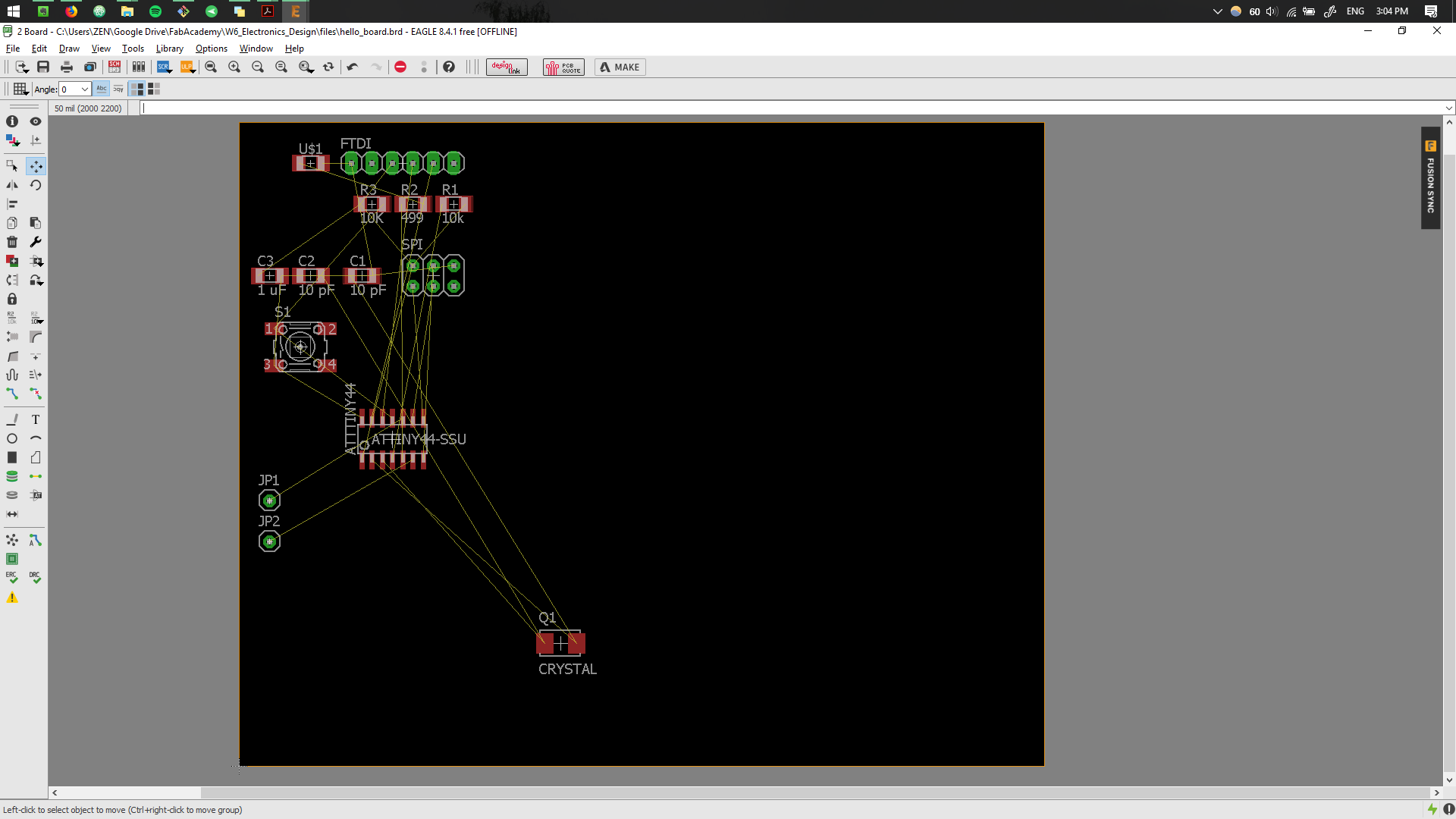This screenshot has height=819, width=1456.
Task: Zoom to fit the board
Action: point(211,67)
